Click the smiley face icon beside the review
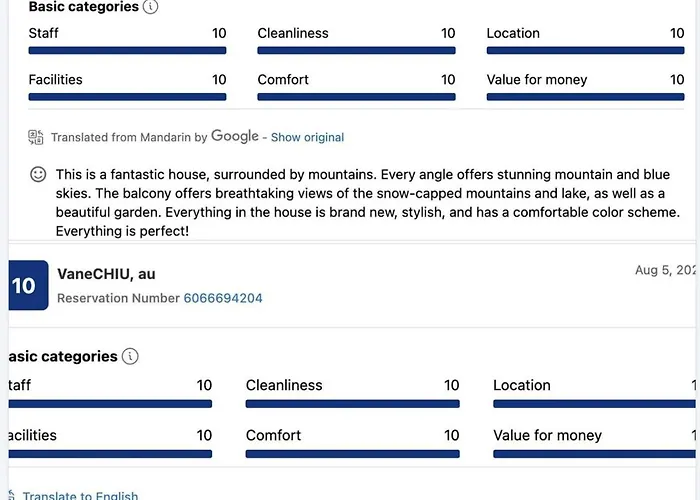 click(38, 174)
